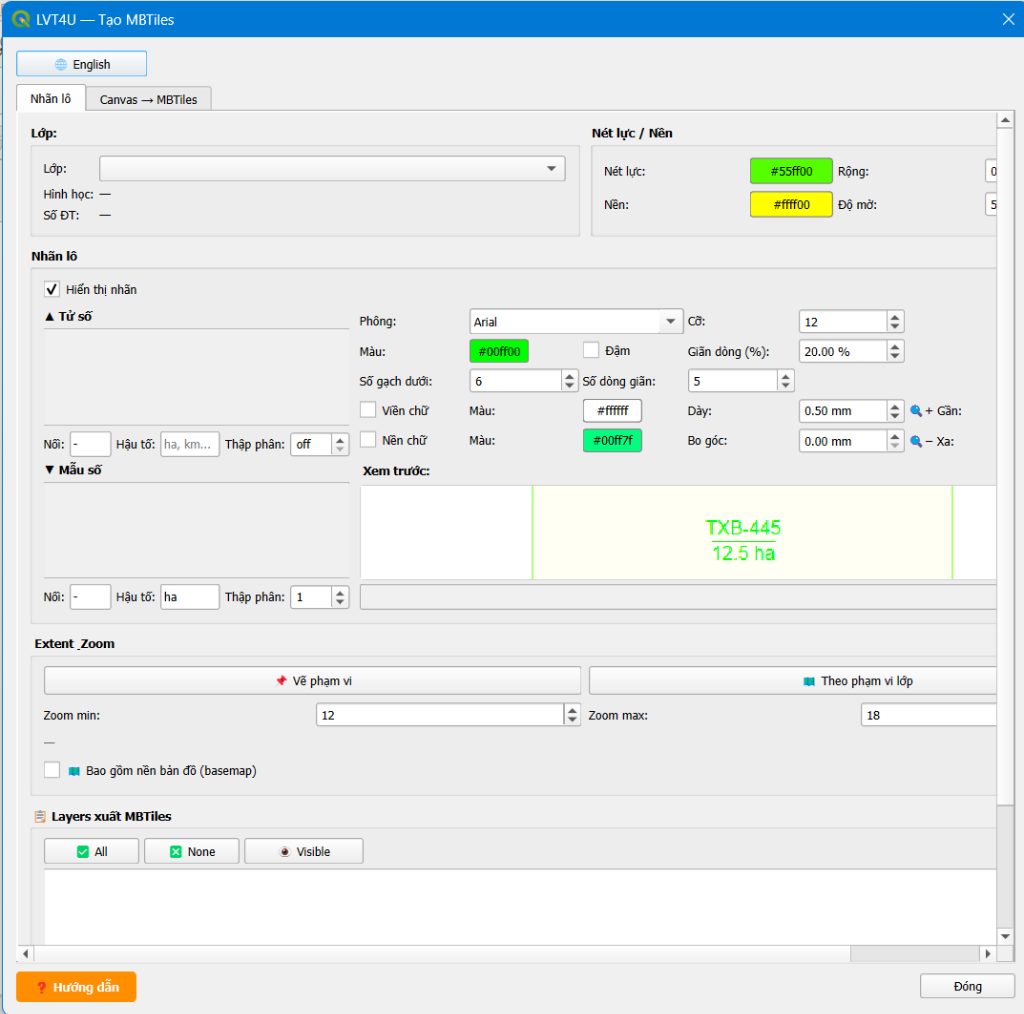The image size is (1024, 1014).
Task: Click the Đóng close button
Action: [x=967, y=986]
